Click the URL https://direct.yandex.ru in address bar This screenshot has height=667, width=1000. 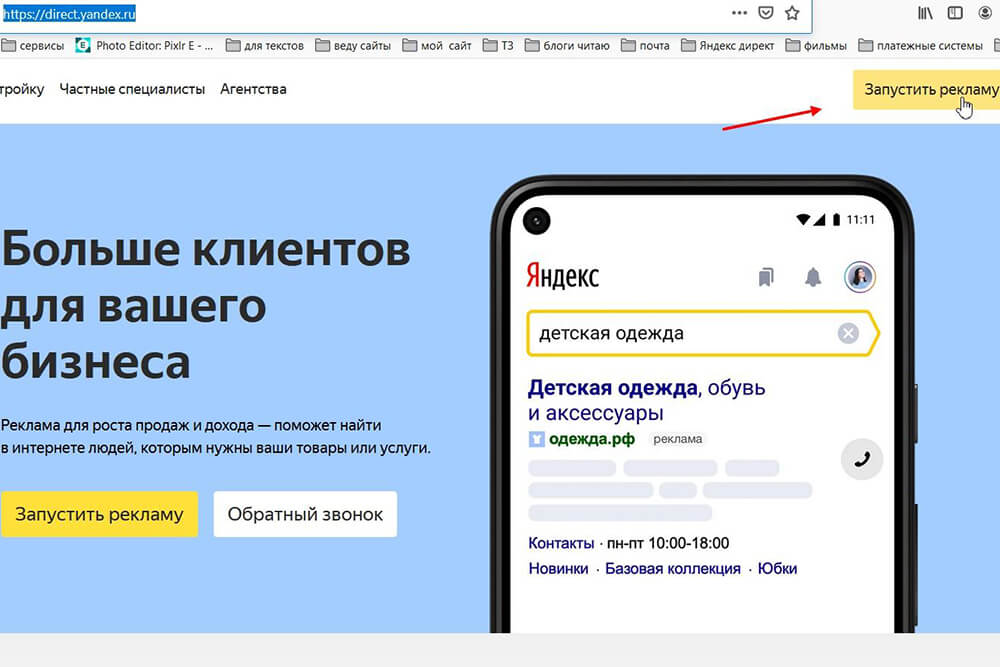click(69, 13)
